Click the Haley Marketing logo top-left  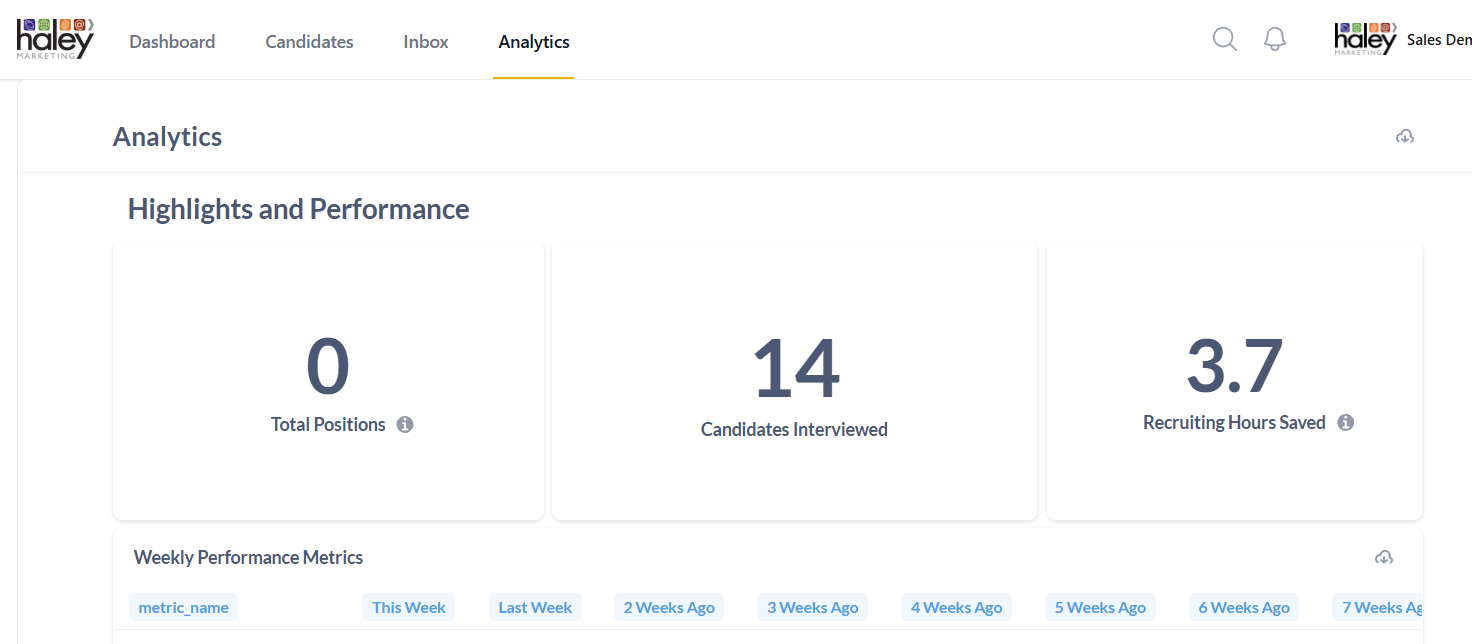tap(55, 39)
